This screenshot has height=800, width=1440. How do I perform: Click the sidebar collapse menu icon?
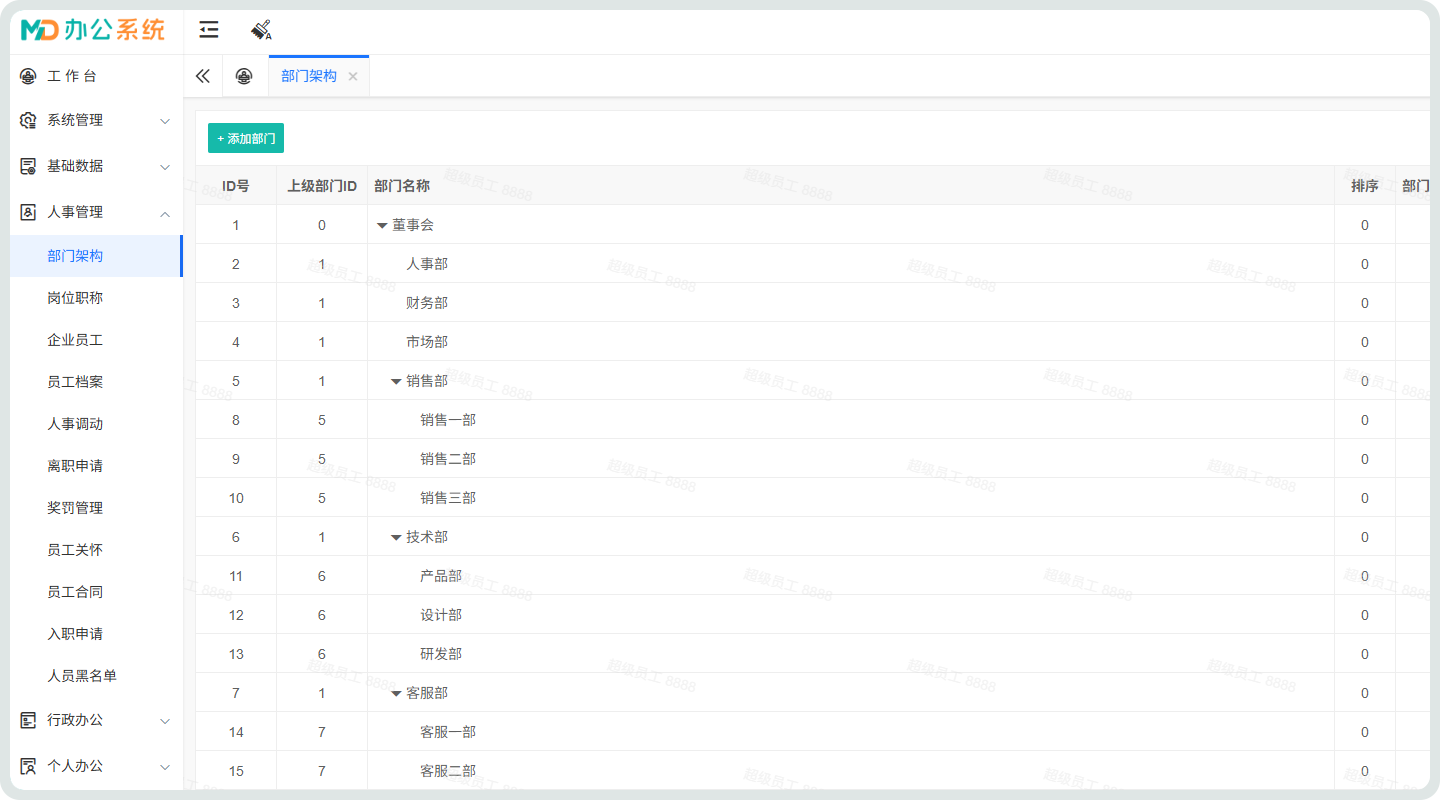(x=208, y=30)
